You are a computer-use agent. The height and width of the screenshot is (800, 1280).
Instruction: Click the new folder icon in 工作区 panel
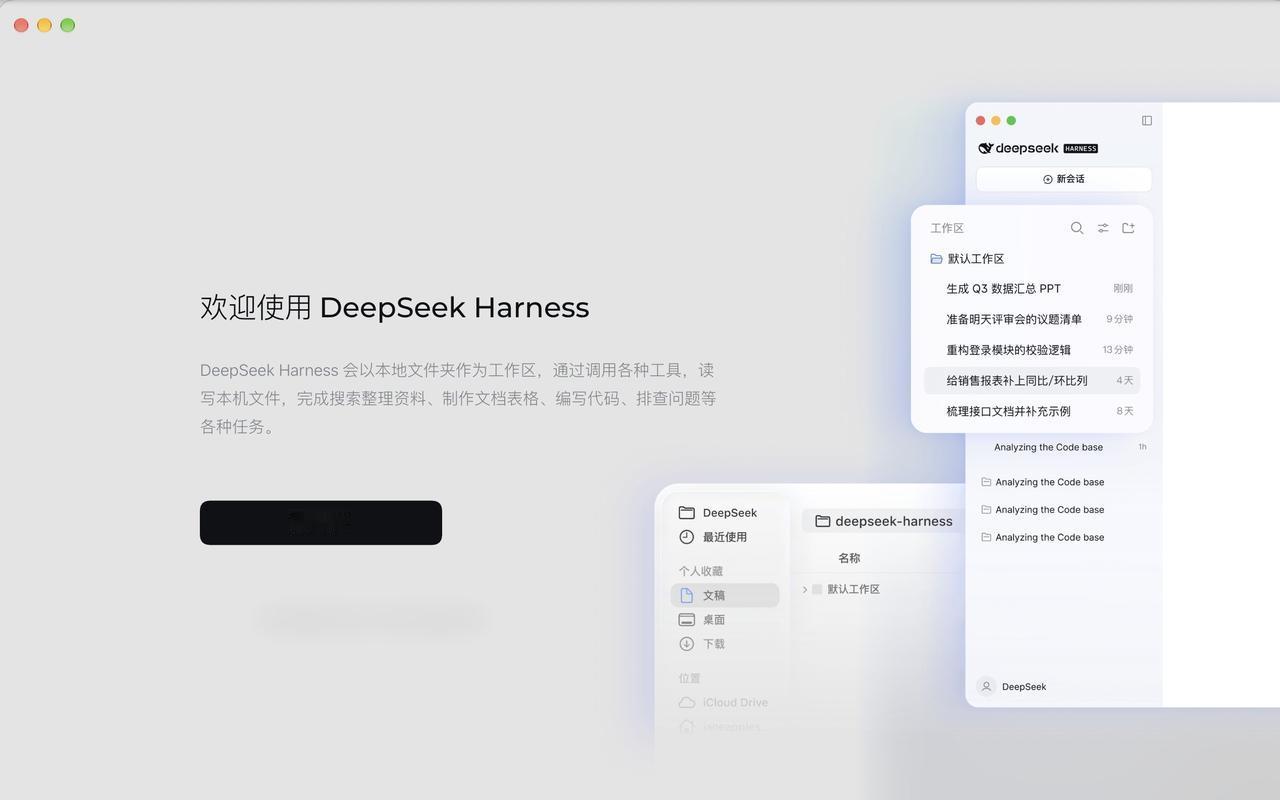click(1128, 228)
